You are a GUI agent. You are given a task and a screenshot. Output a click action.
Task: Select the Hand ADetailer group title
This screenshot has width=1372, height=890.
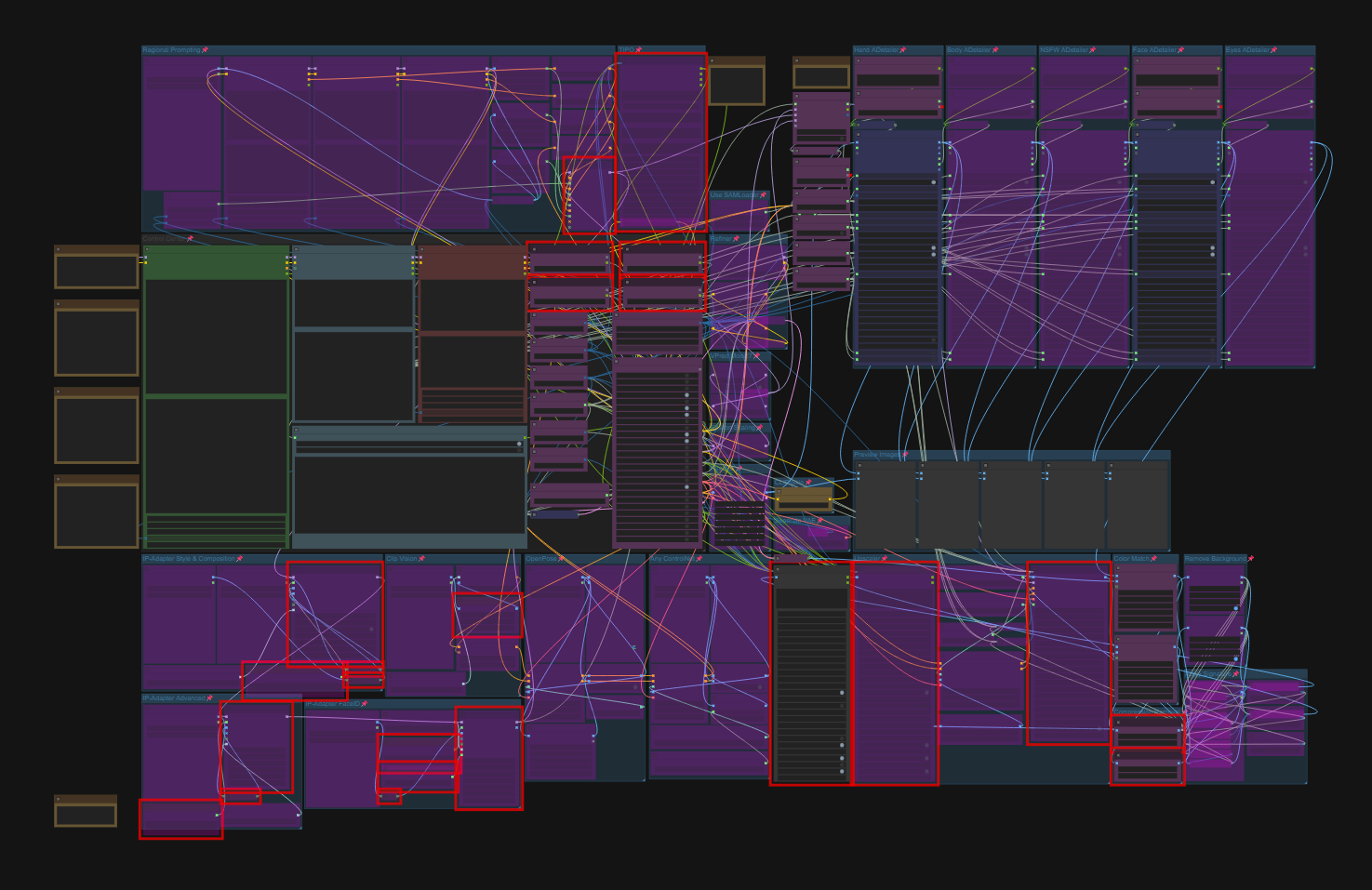click(877, 50)
